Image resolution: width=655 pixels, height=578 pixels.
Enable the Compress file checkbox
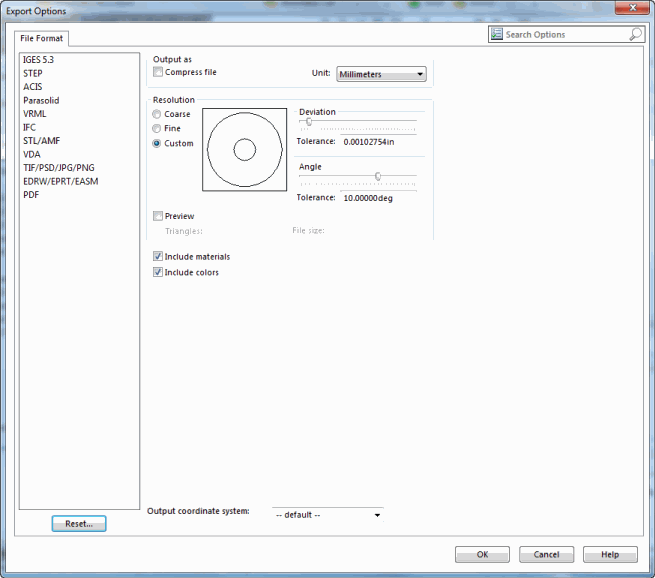pos(157,72)
